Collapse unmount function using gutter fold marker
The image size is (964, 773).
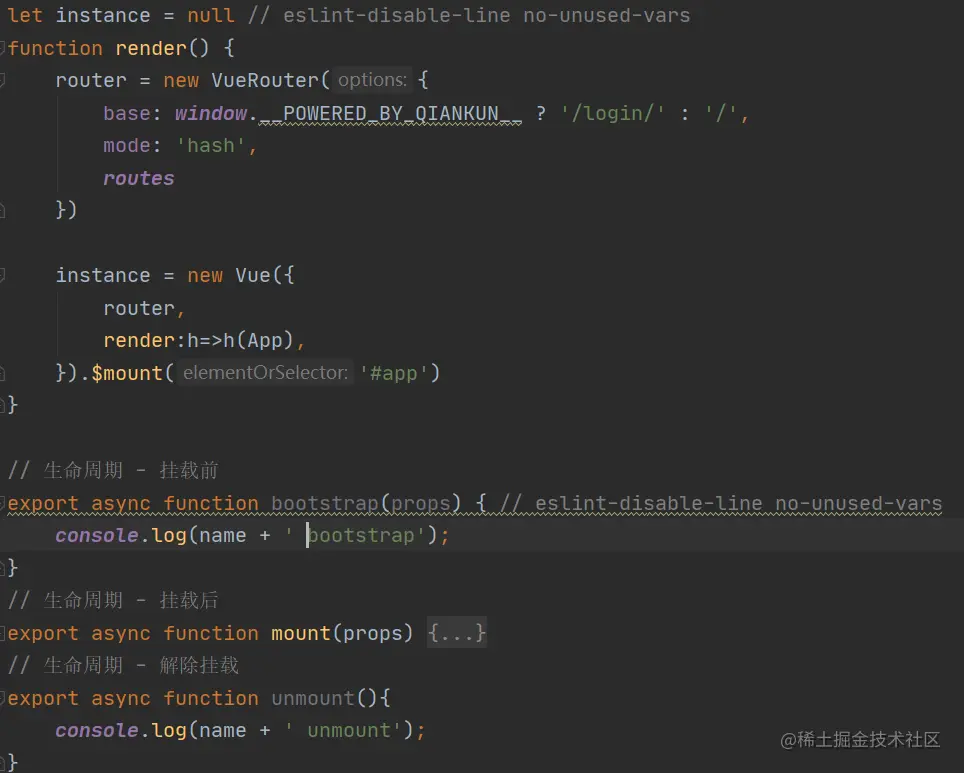click(2, 698)
